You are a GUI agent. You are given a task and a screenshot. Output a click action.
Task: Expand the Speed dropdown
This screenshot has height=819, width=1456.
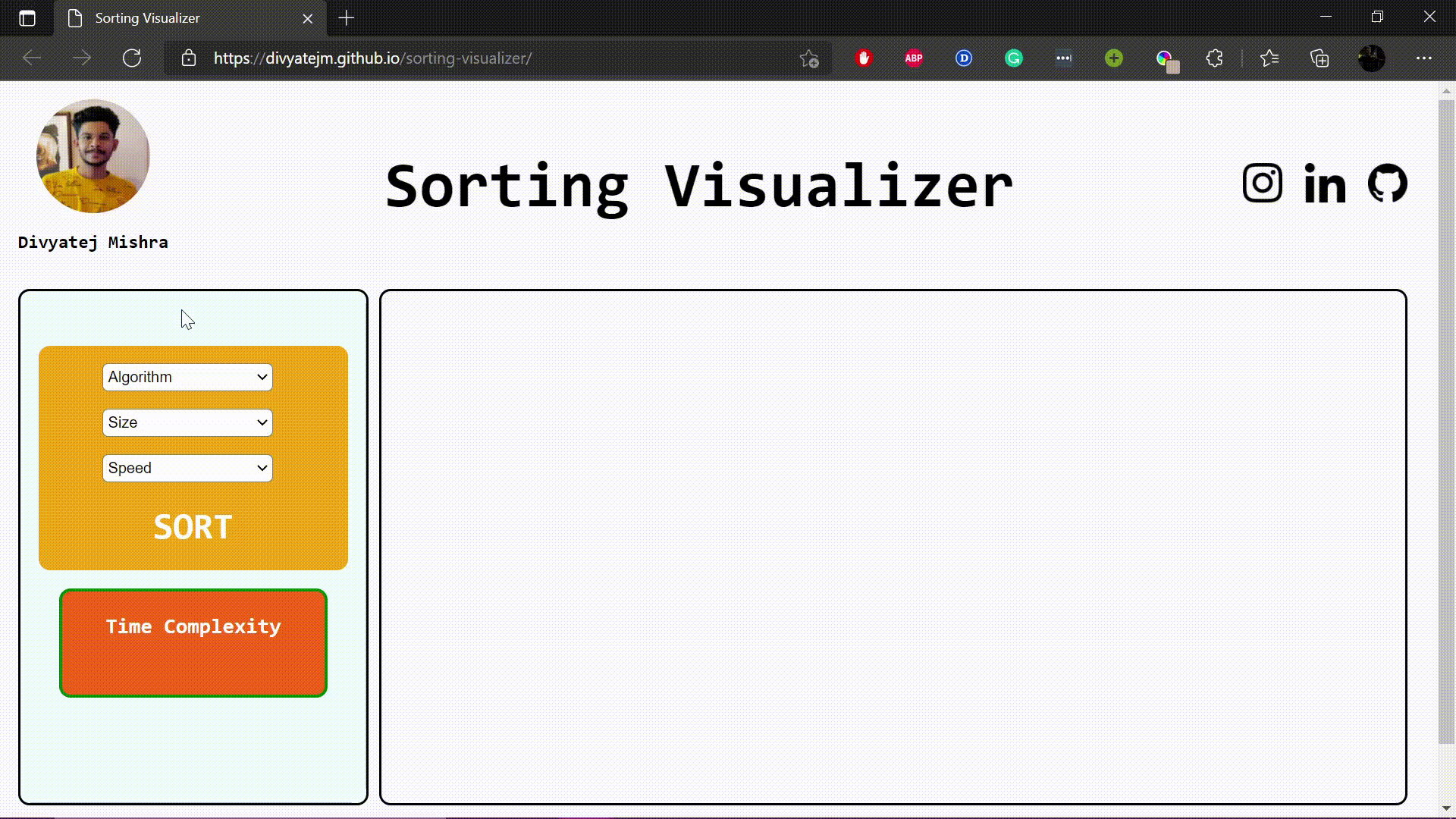coord(187,468)
